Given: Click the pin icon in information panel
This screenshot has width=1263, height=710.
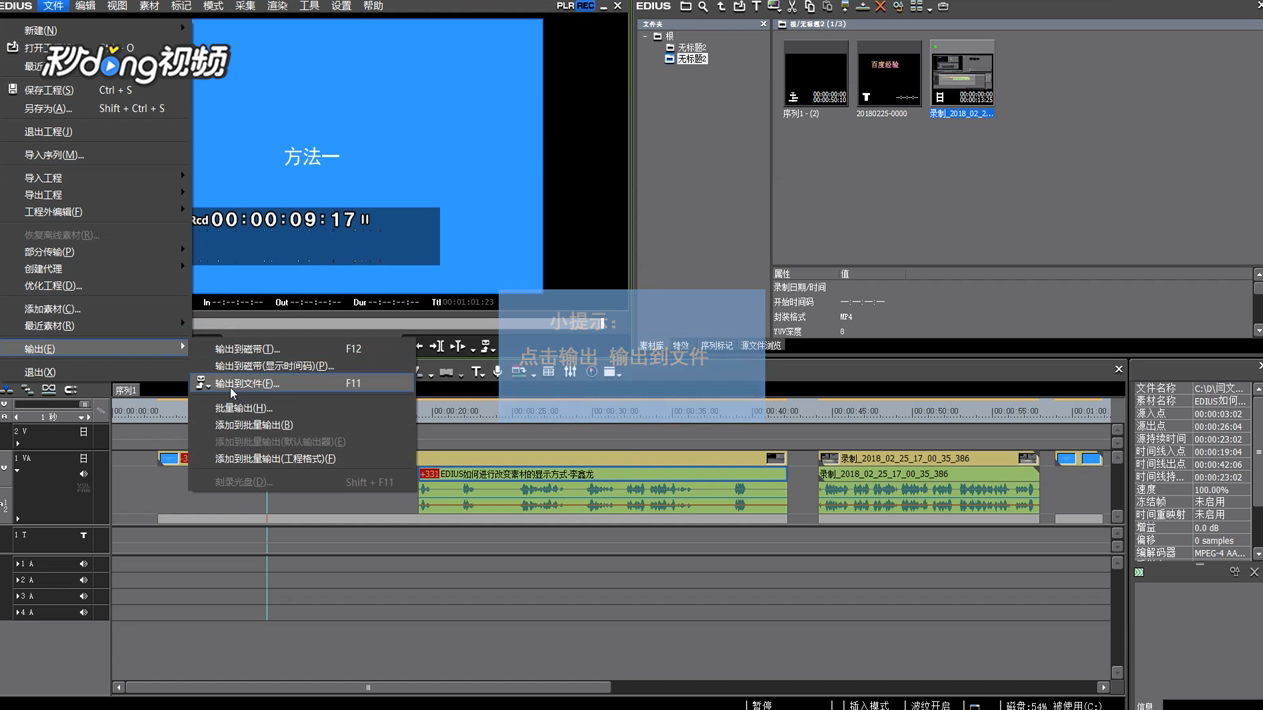Looking at the screenshot, I should click(x=1234, y=572).
